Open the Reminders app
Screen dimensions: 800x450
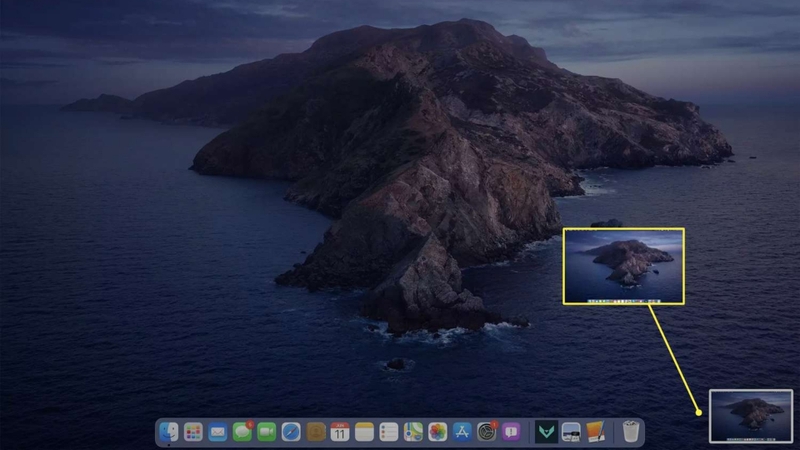pos(389,432)
